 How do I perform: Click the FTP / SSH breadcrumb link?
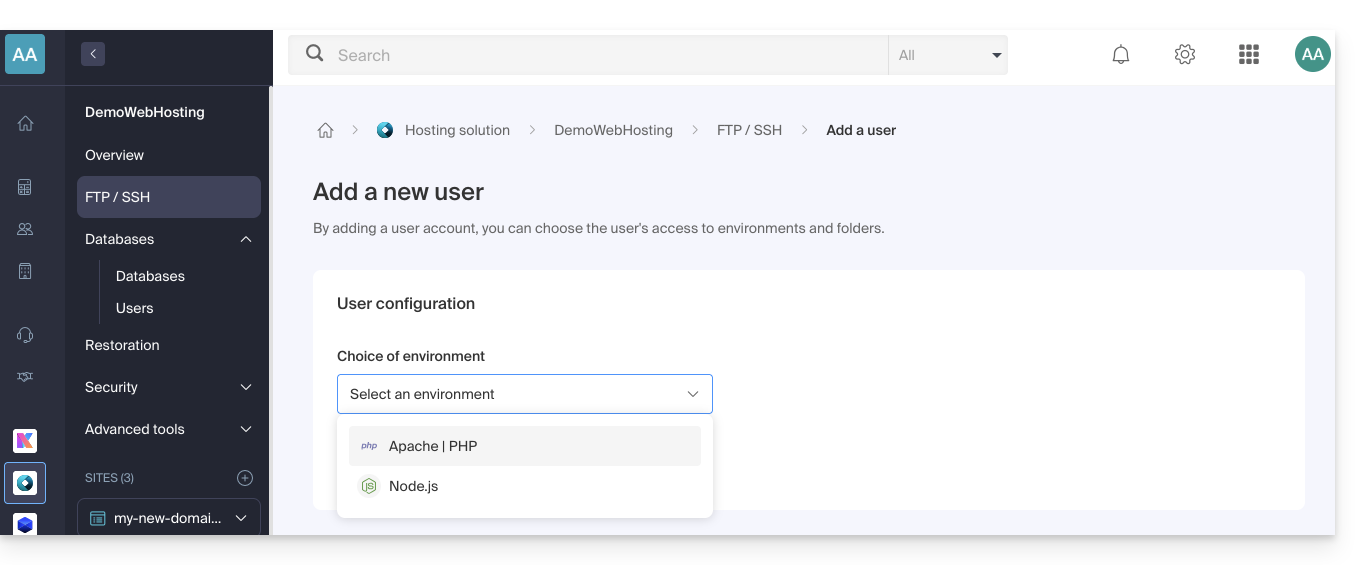tap(749, 130)
